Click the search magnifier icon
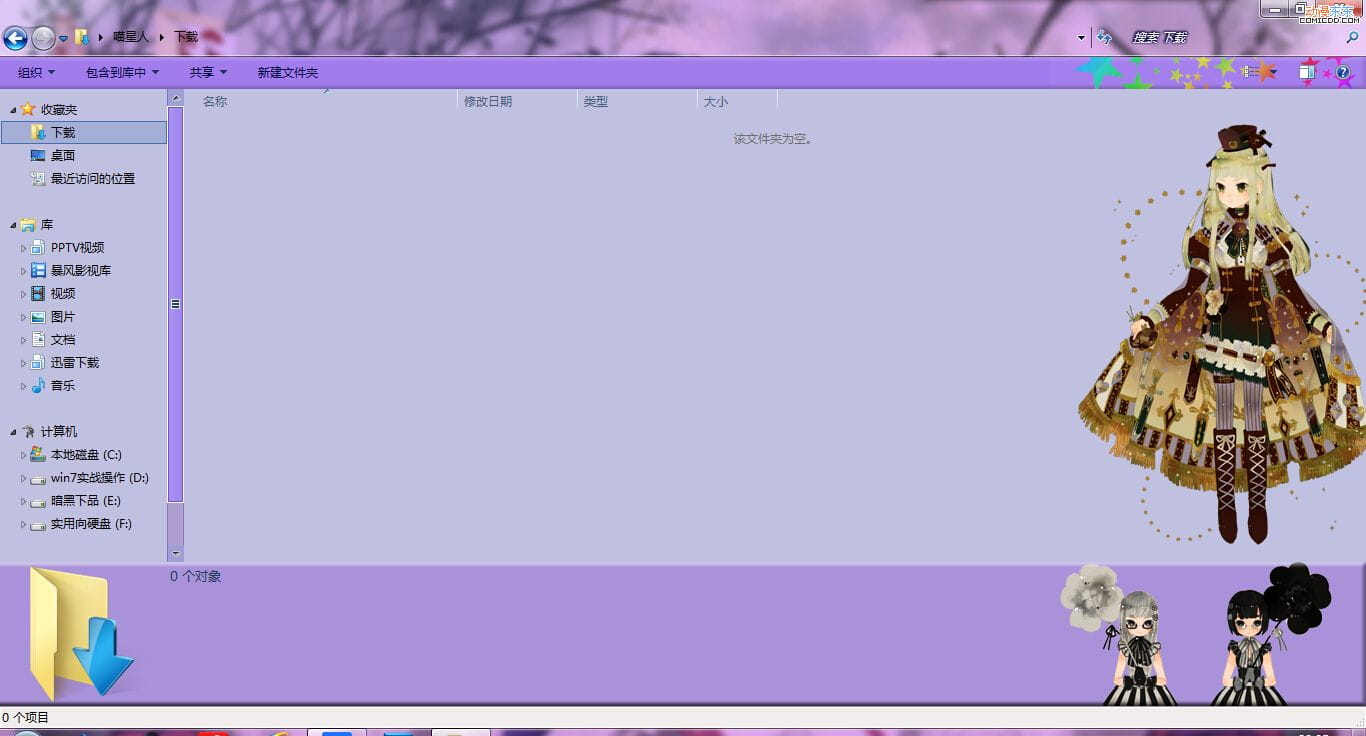The width and height of the screenshot is (1366, 736). tap(1351, 36)
